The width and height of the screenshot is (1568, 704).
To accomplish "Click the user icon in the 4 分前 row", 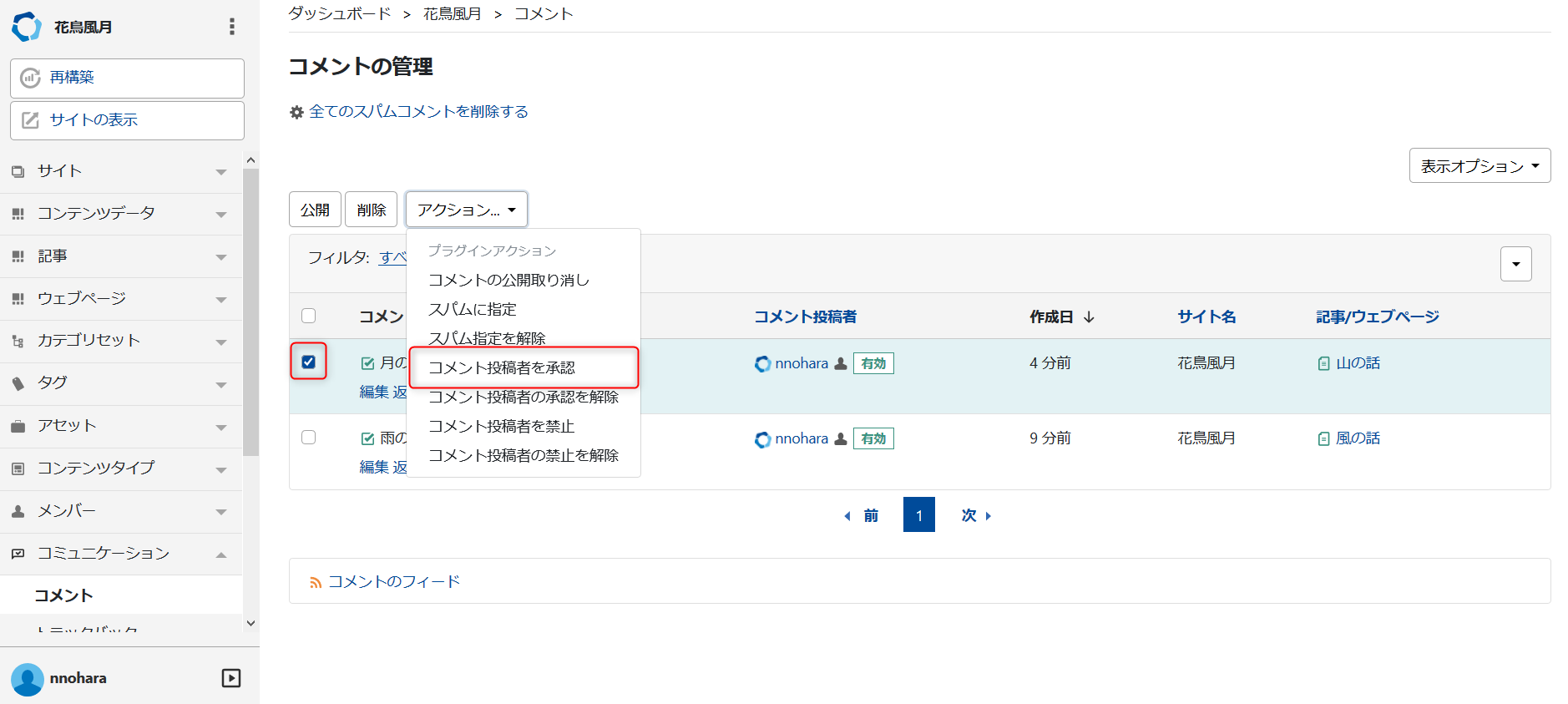I will [x=841, y=363].
